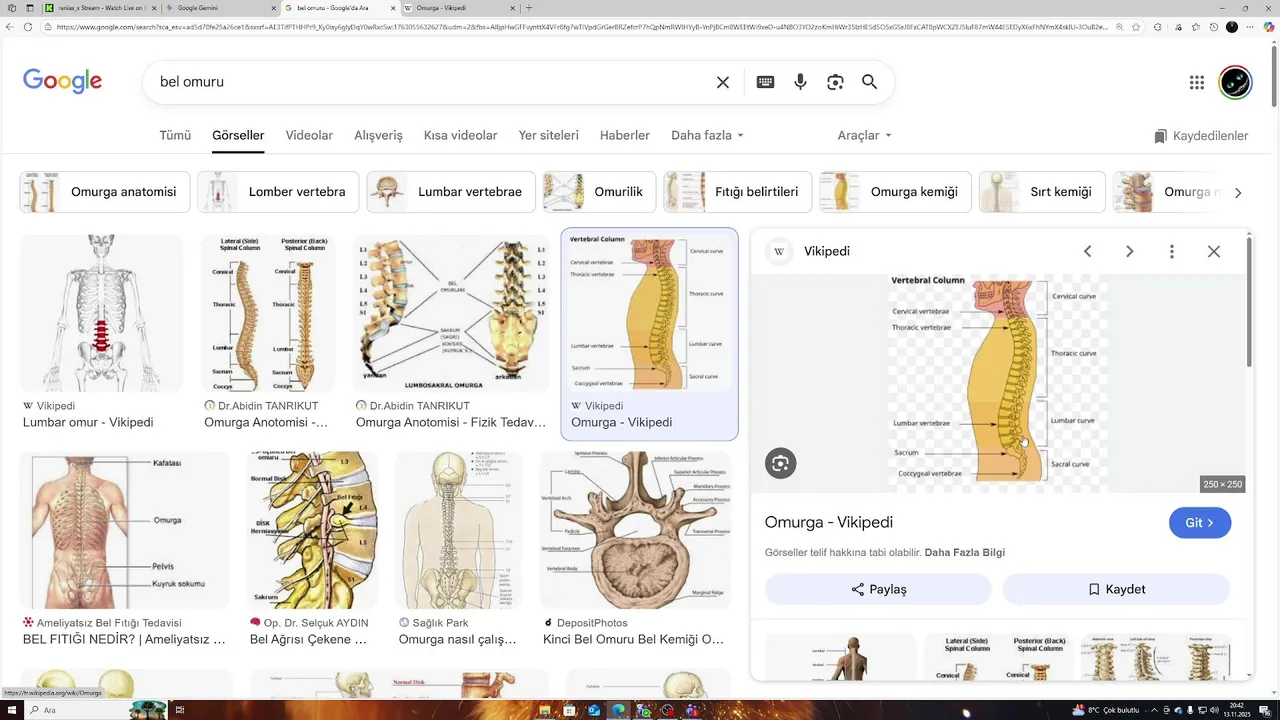
Task: Switch to the Videolar tab
Action: pyautogui.click(x=309, y=135)
